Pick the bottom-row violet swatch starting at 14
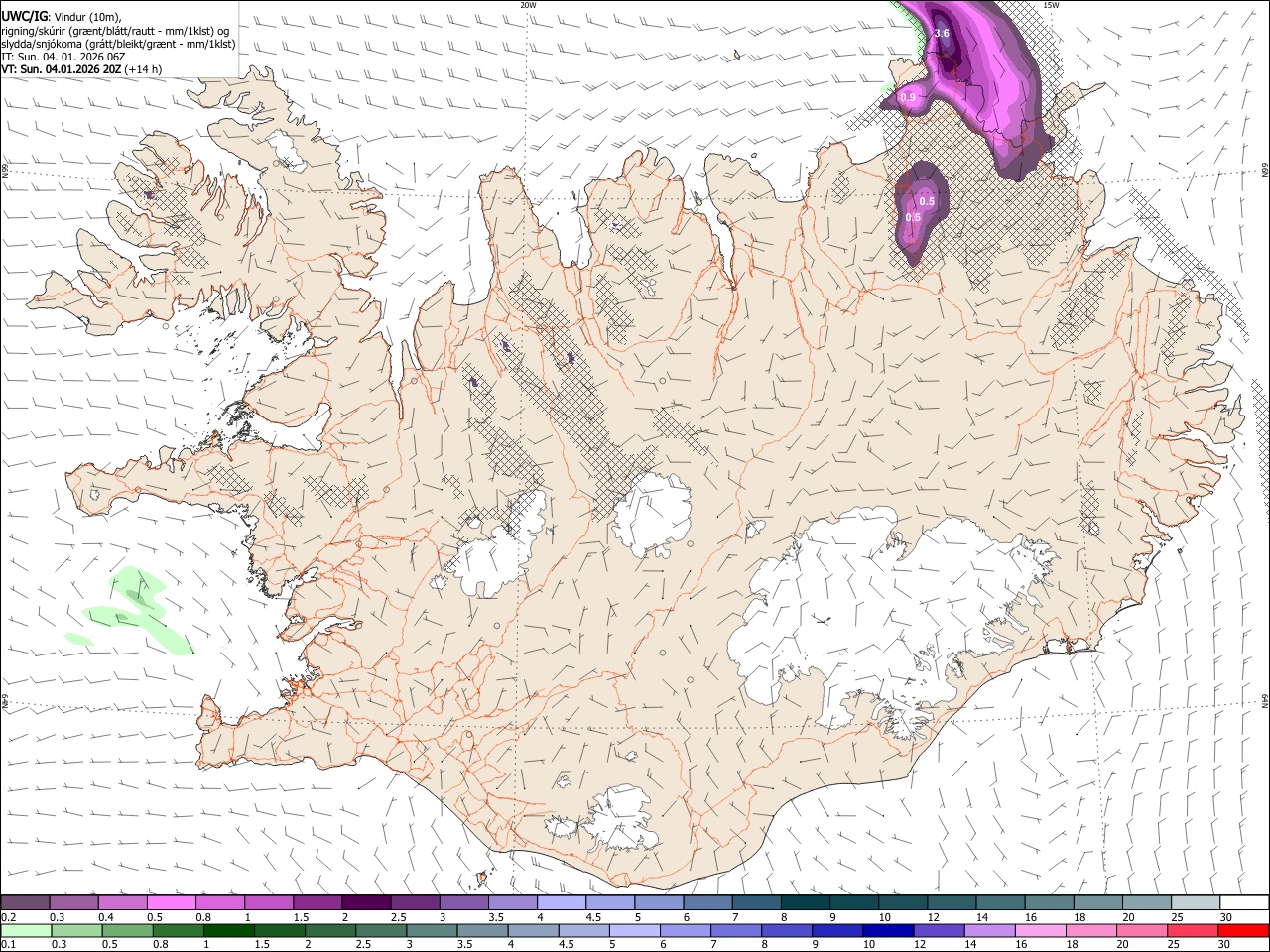 coord(990,930)
